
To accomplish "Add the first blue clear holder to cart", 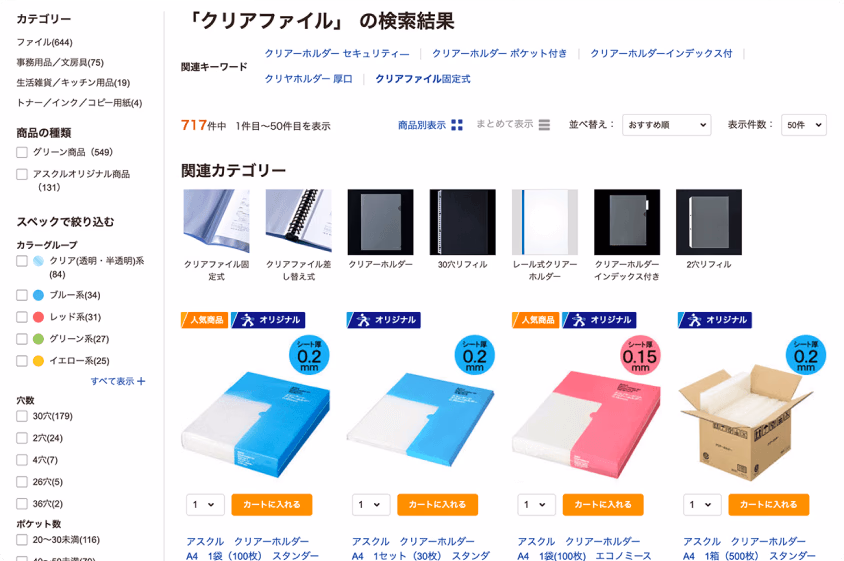I will (272, 504).
